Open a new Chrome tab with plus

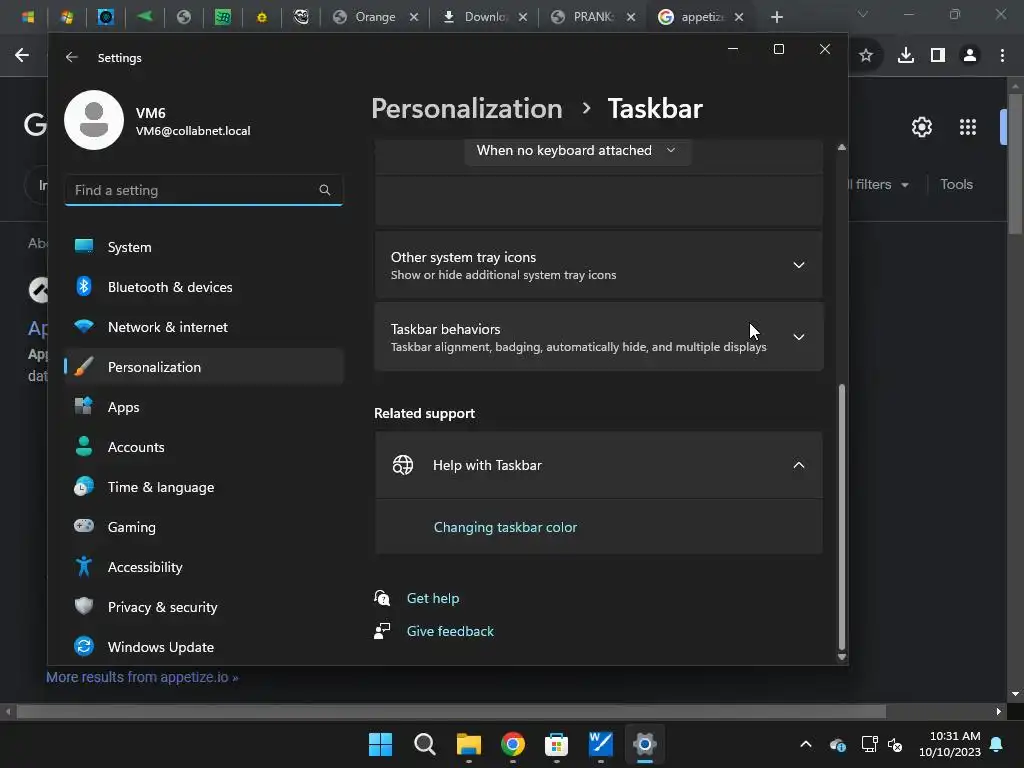(x=776, y=17)
